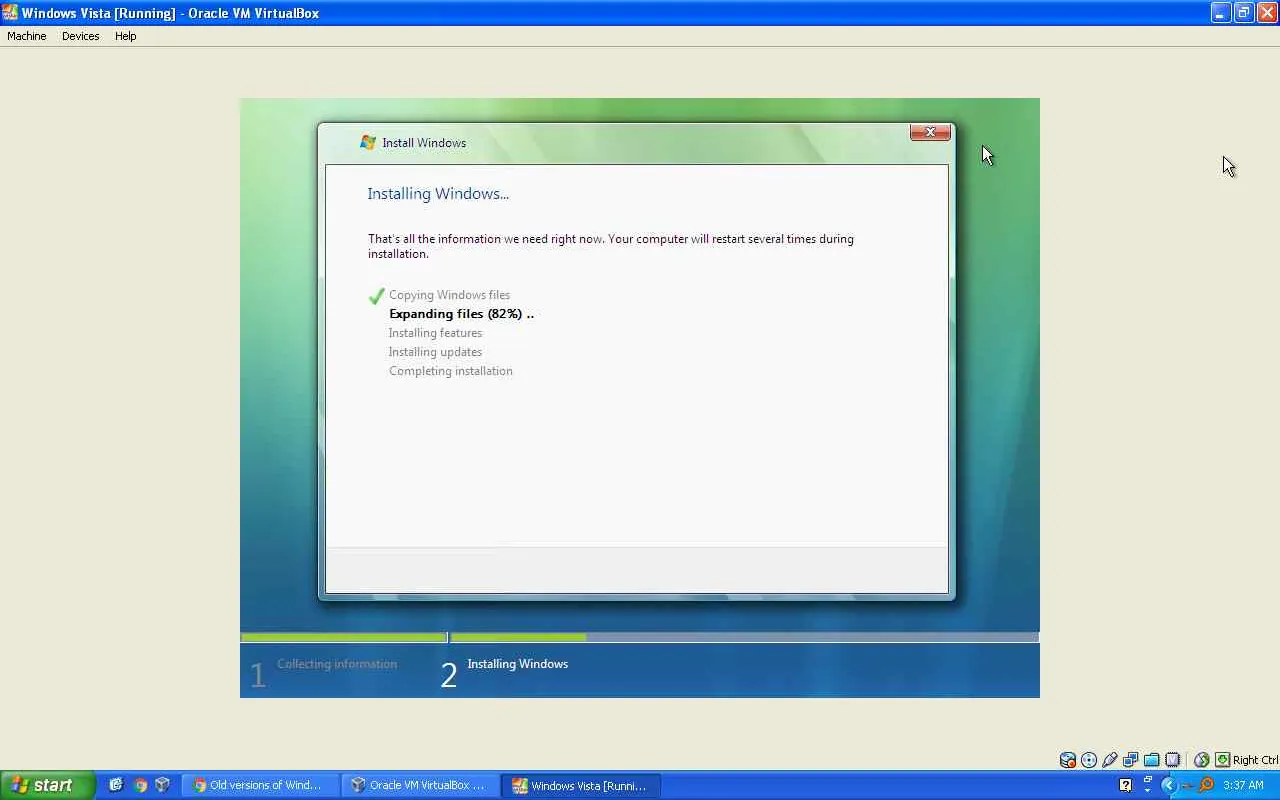Click the blue back-arrow tray expander
This screenshot has height=800, width=1280.
1168,785
